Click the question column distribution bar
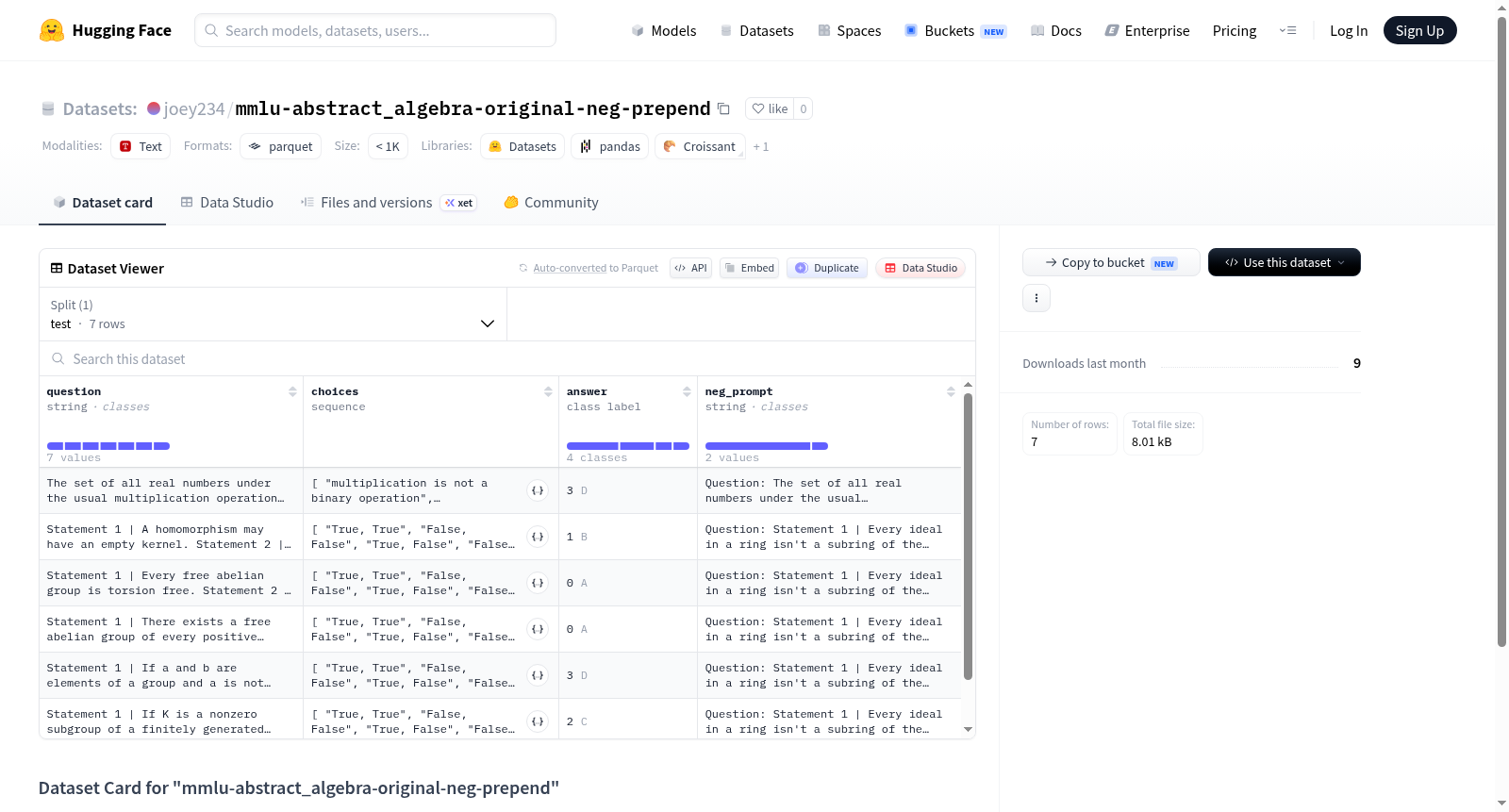Viewport: 1509px width, 812px height. (x=108, y=445)
